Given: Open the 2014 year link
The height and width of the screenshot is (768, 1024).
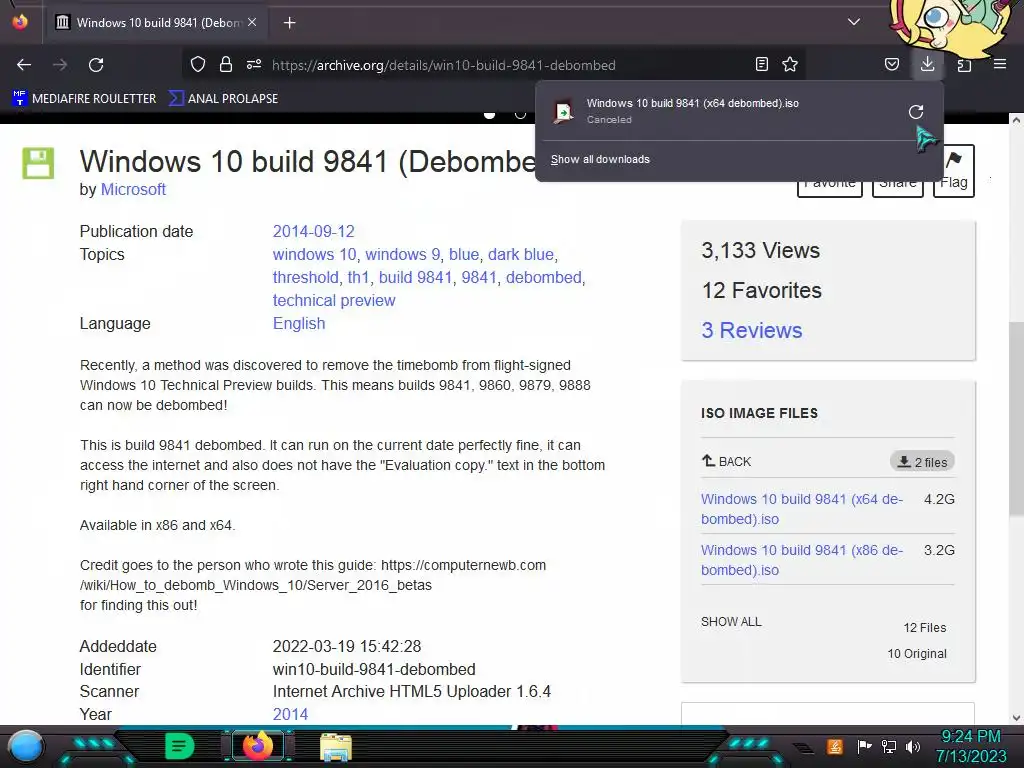Looking at the screenshot, I should point(290,714).
